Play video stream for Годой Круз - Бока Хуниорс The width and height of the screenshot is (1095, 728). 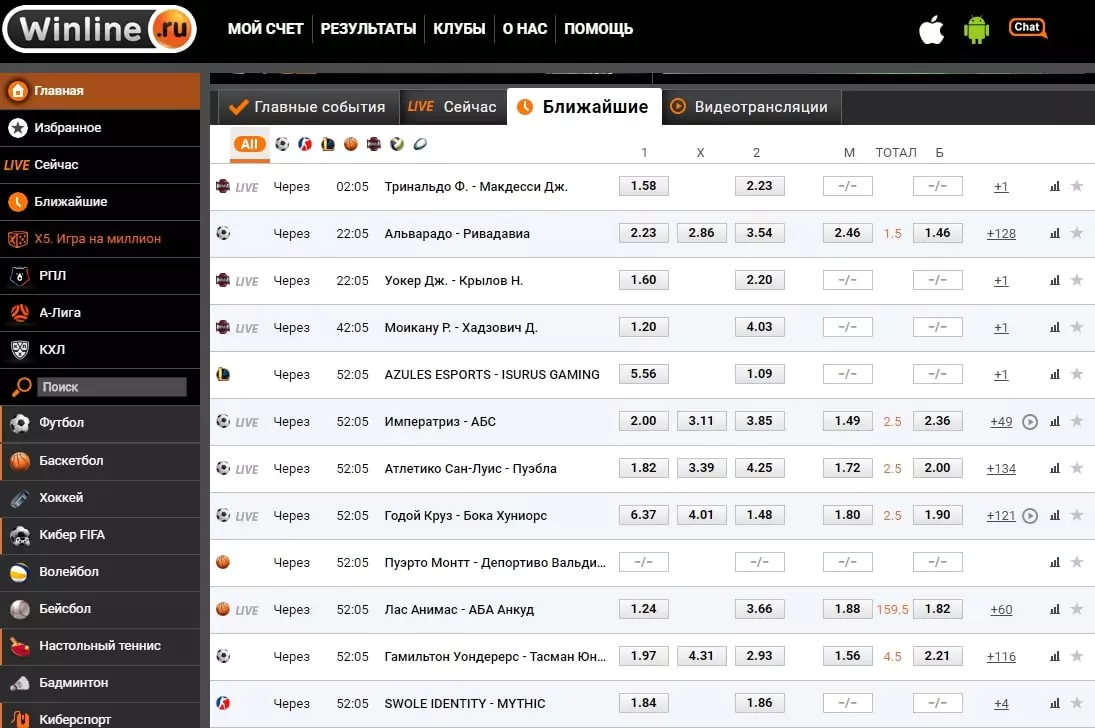(1030, 516)
